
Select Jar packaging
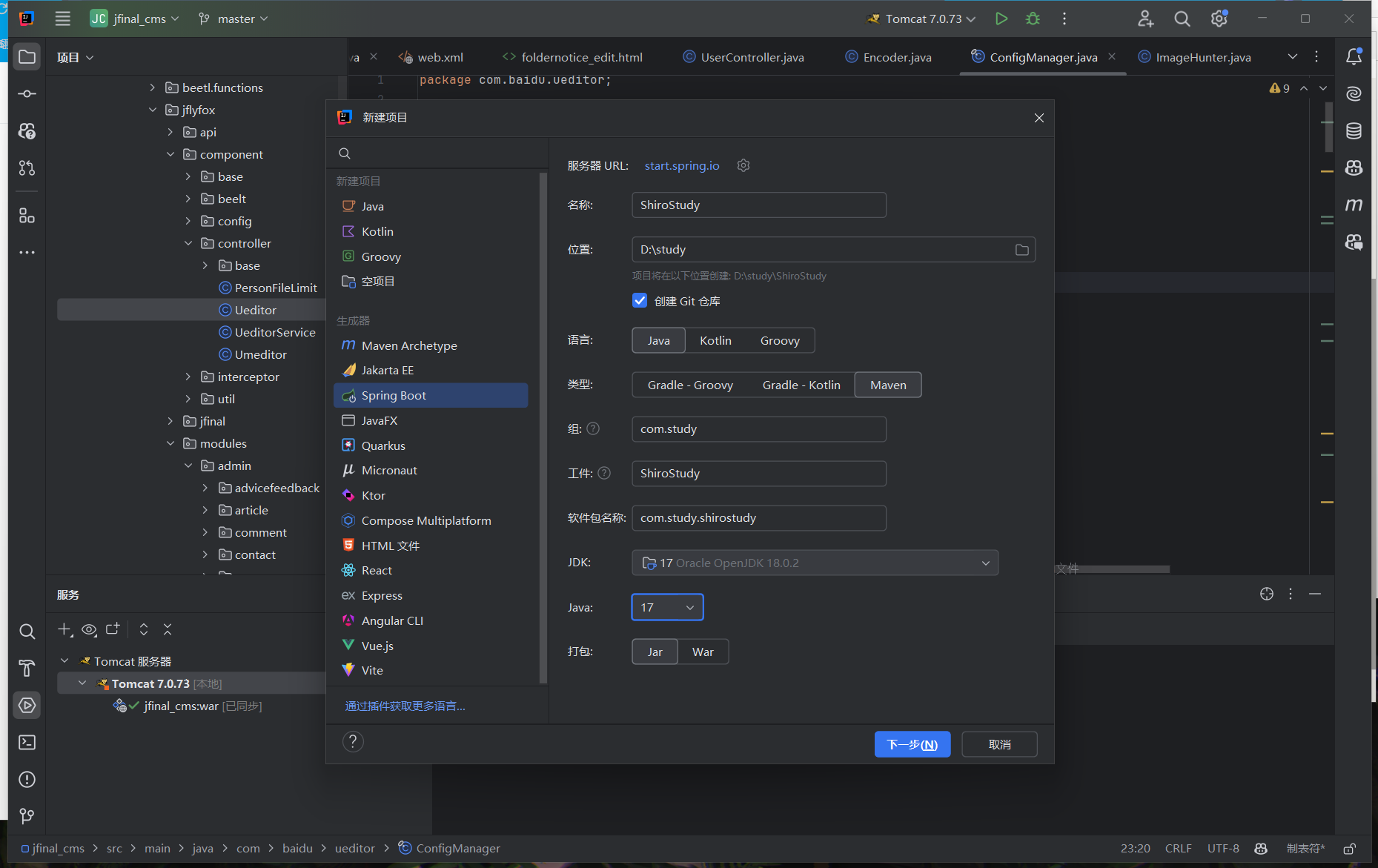click(x=655, y=652)
